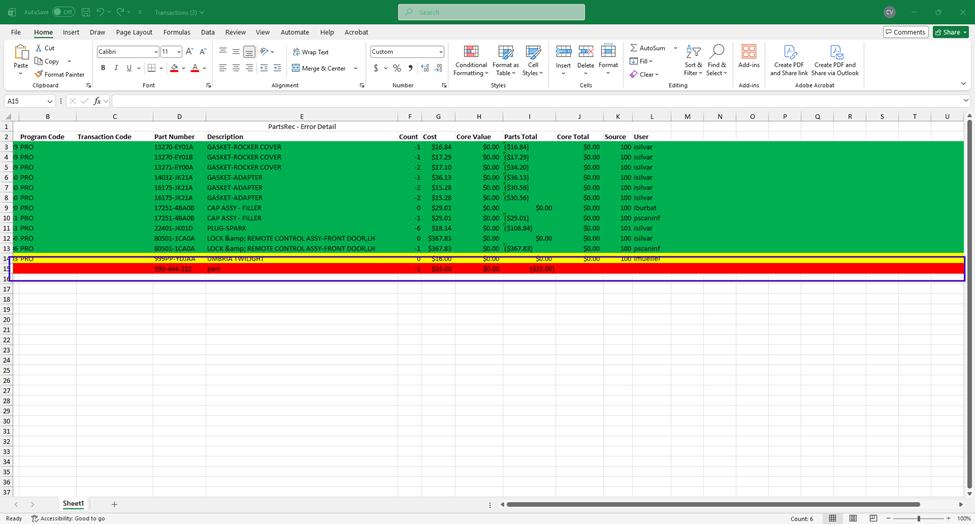
Task: Click the zoom out minus button
Action: point(889,518)
